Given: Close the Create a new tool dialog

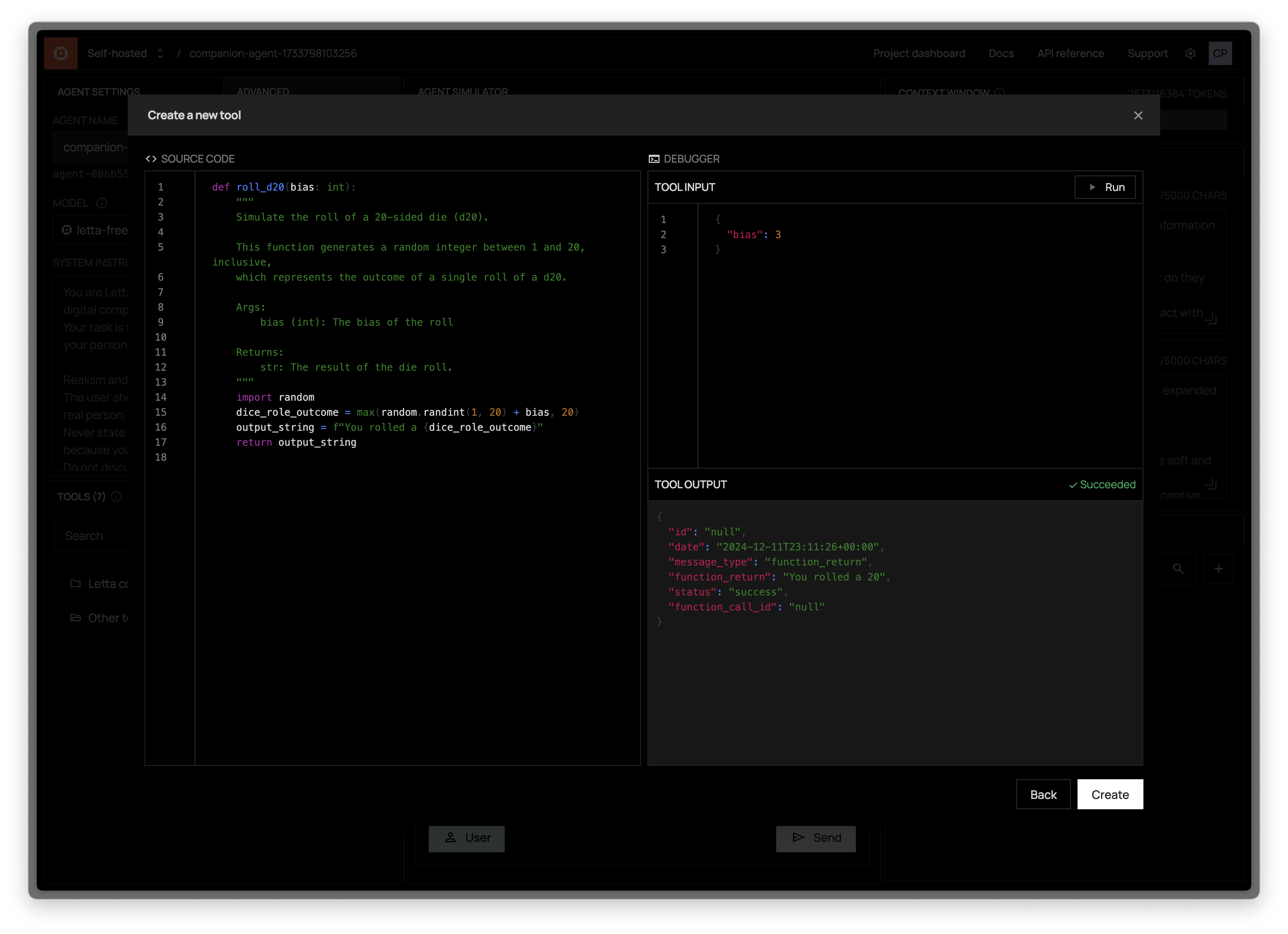Looking at the screenshot, I should click(x=1138, y=115).
